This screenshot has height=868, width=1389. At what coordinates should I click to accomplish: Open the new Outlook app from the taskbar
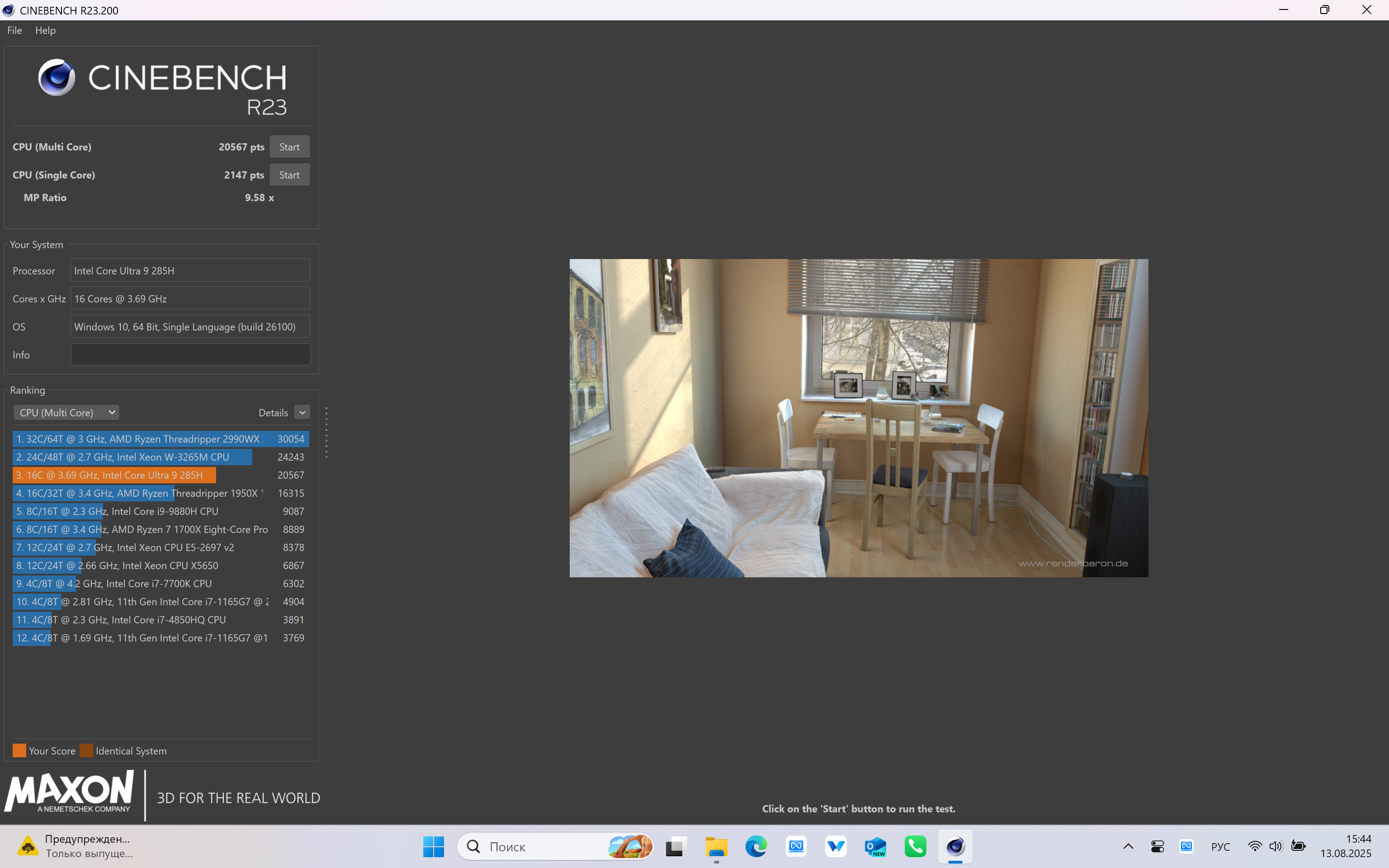pos(875,846)
